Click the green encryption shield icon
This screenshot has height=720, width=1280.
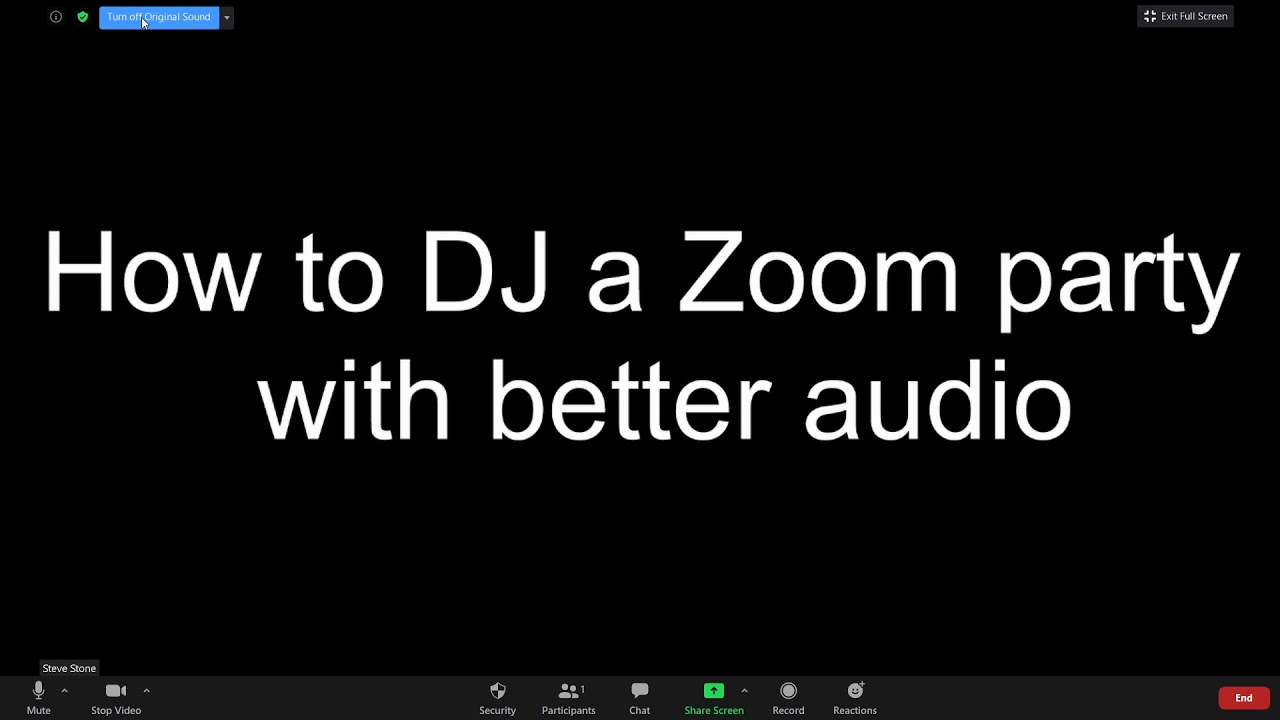click(x=83, y=17)
